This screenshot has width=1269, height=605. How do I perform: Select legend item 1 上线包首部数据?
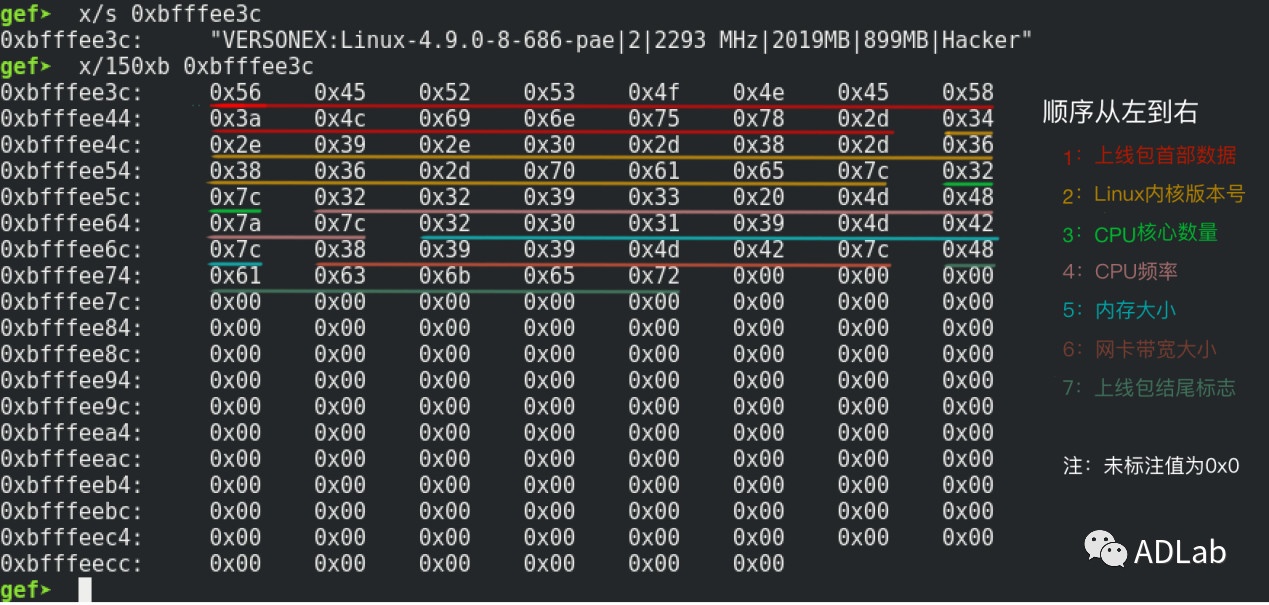pyautogui.click(x=1150, y=155)
